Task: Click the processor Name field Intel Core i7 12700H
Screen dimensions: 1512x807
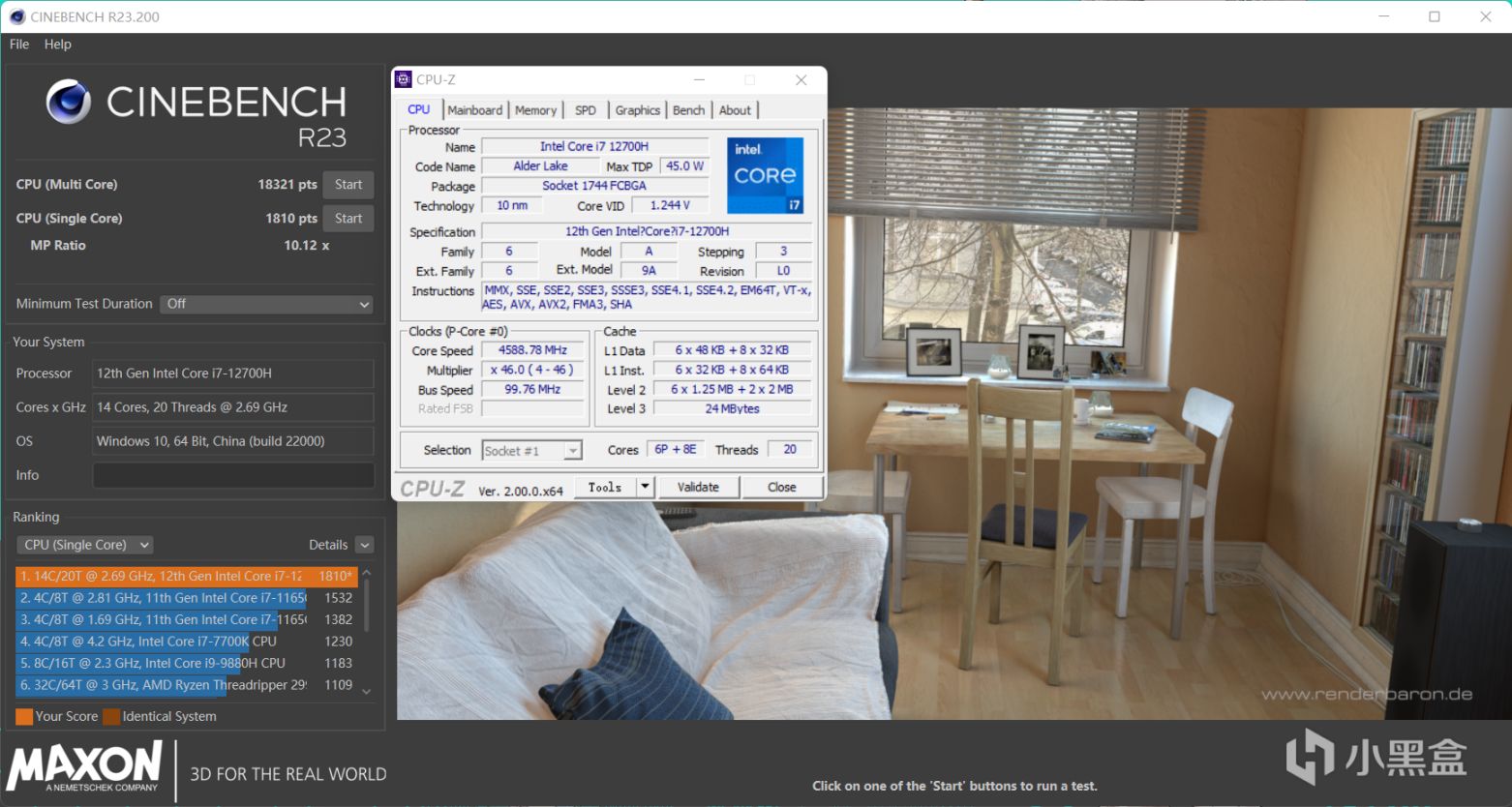Action: 594,147
